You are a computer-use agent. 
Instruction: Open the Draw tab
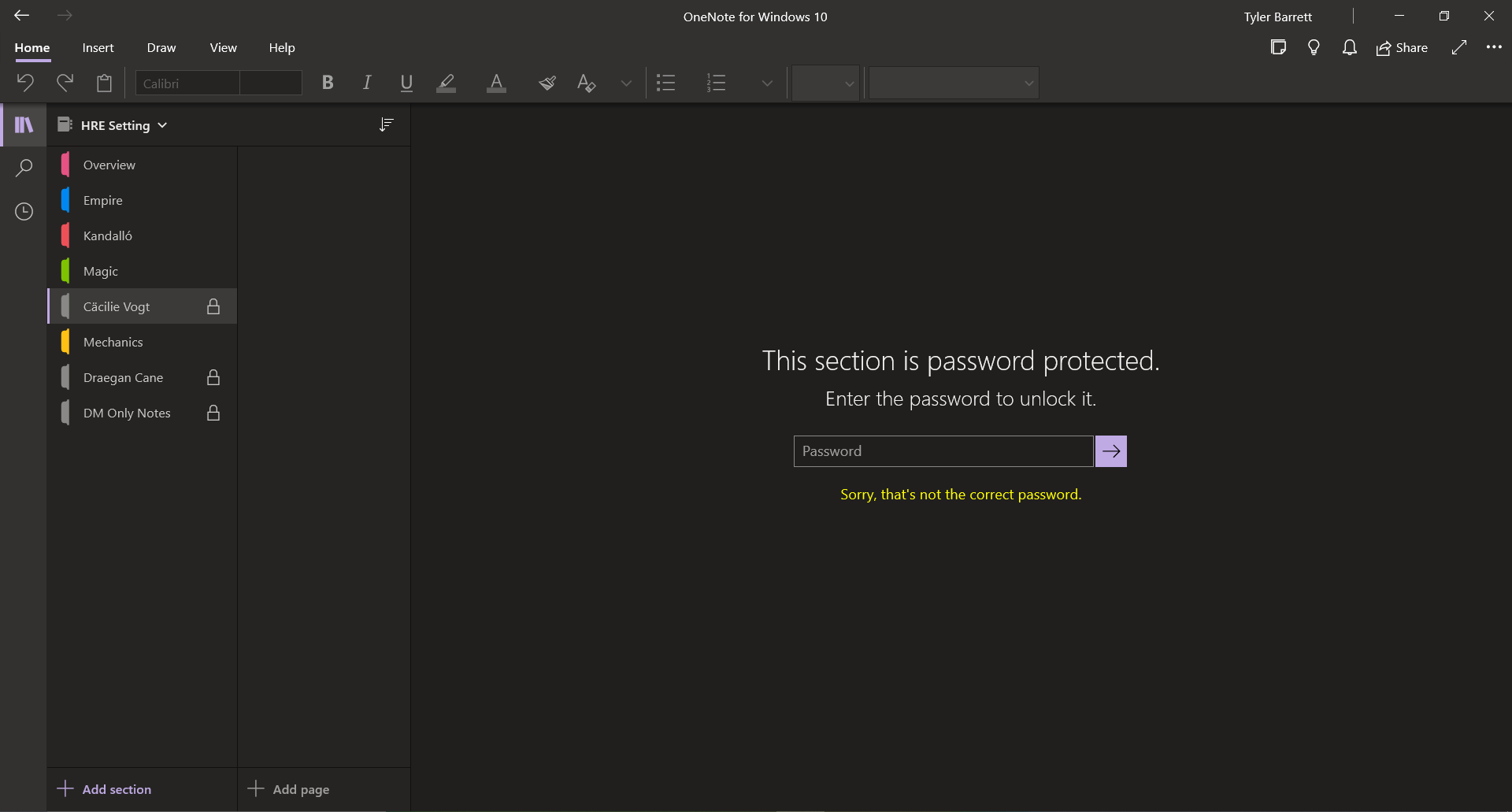tap(161, 48)
